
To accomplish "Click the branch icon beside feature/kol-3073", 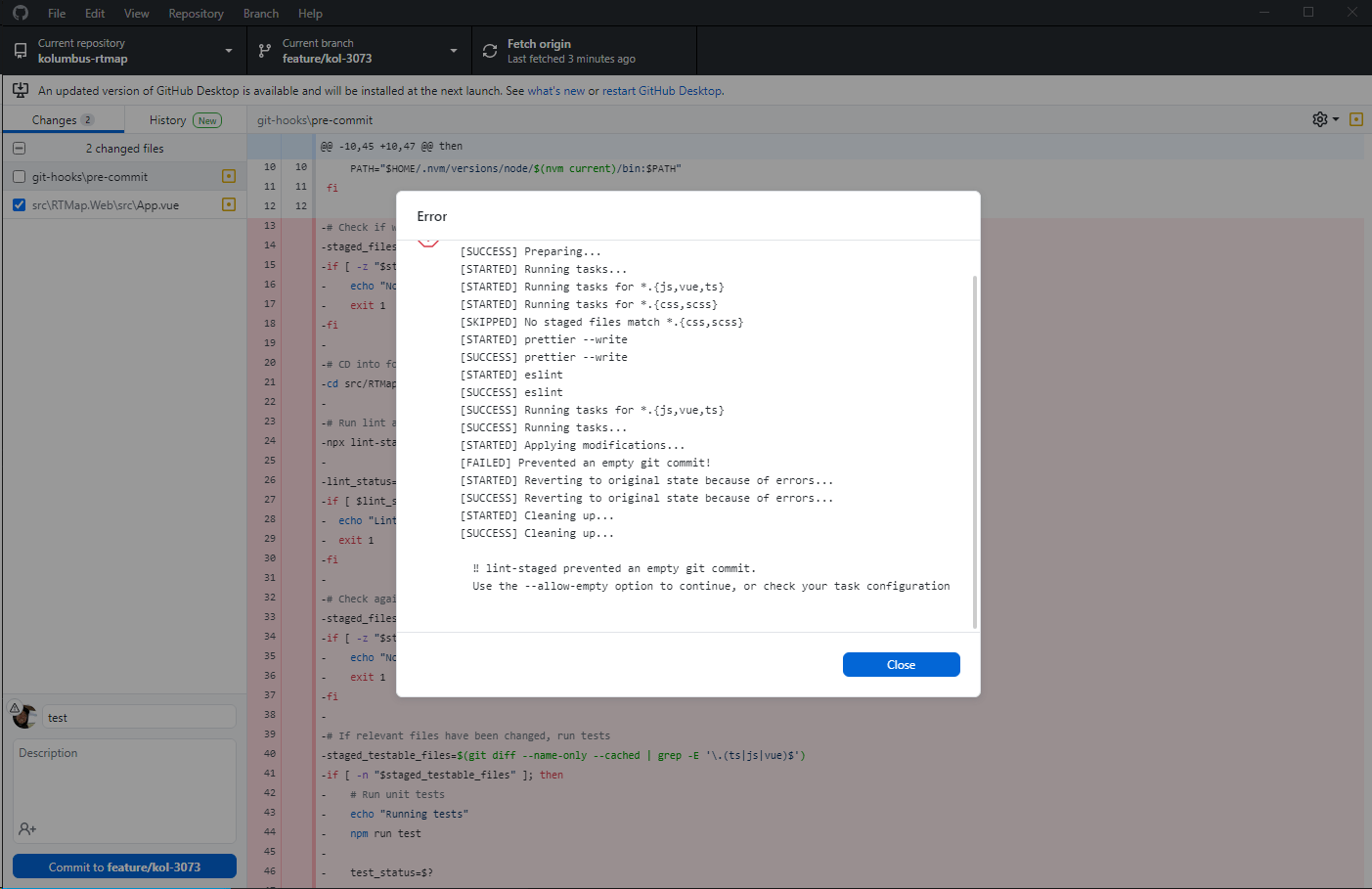I will [263, 49].
